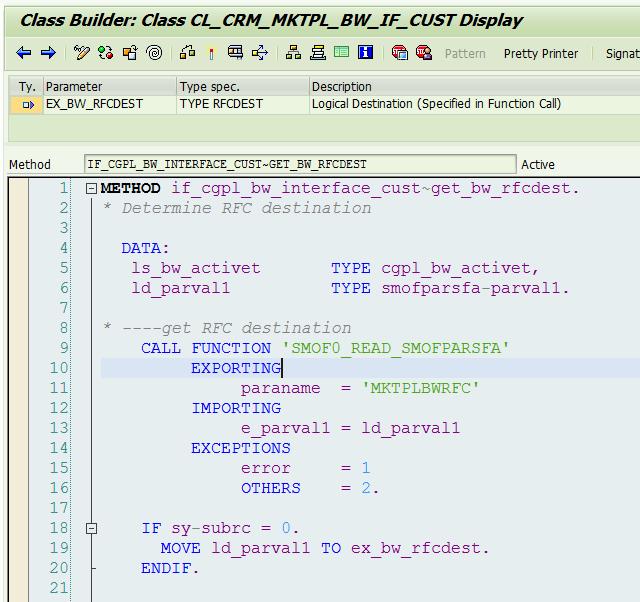
Task: Set or delete session breakpoint icon
Action: pos(400,53)
